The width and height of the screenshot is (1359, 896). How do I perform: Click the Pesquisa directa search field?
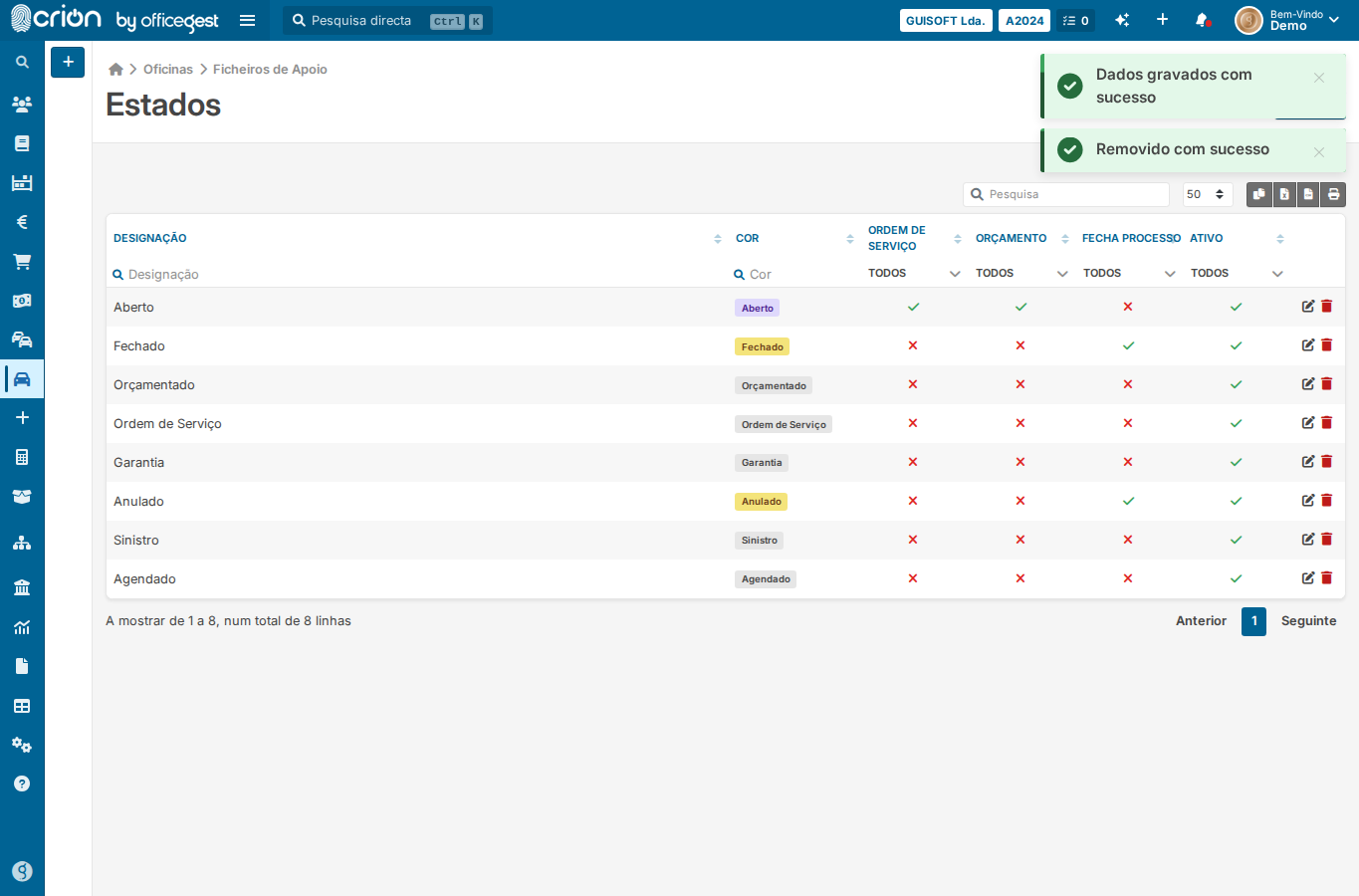click(388, 20)
